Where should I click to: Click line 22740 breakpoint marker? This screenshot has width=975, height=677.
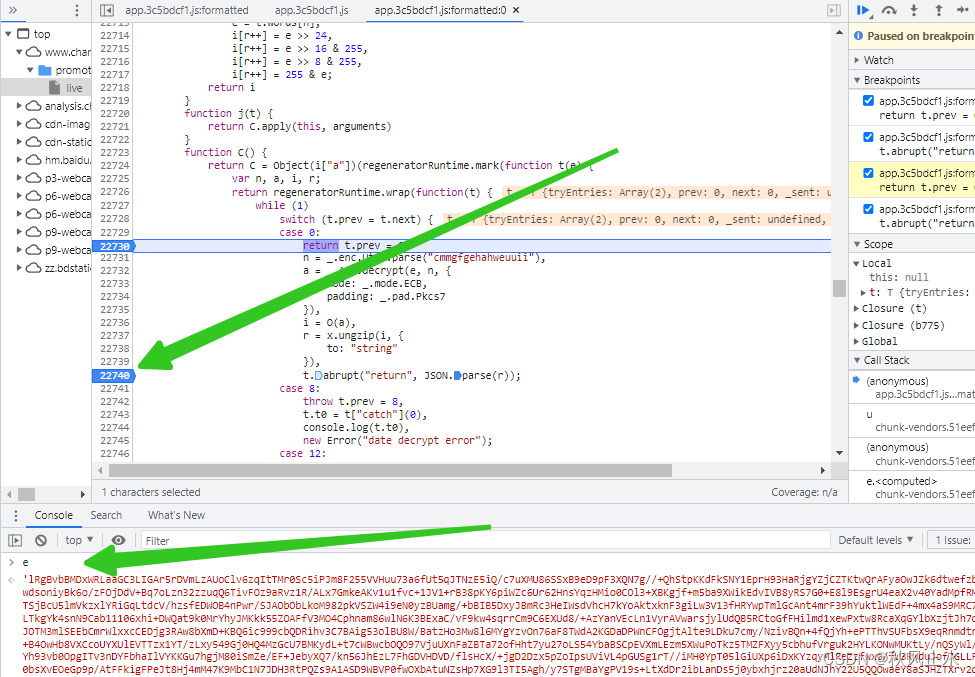coord(114,375)
